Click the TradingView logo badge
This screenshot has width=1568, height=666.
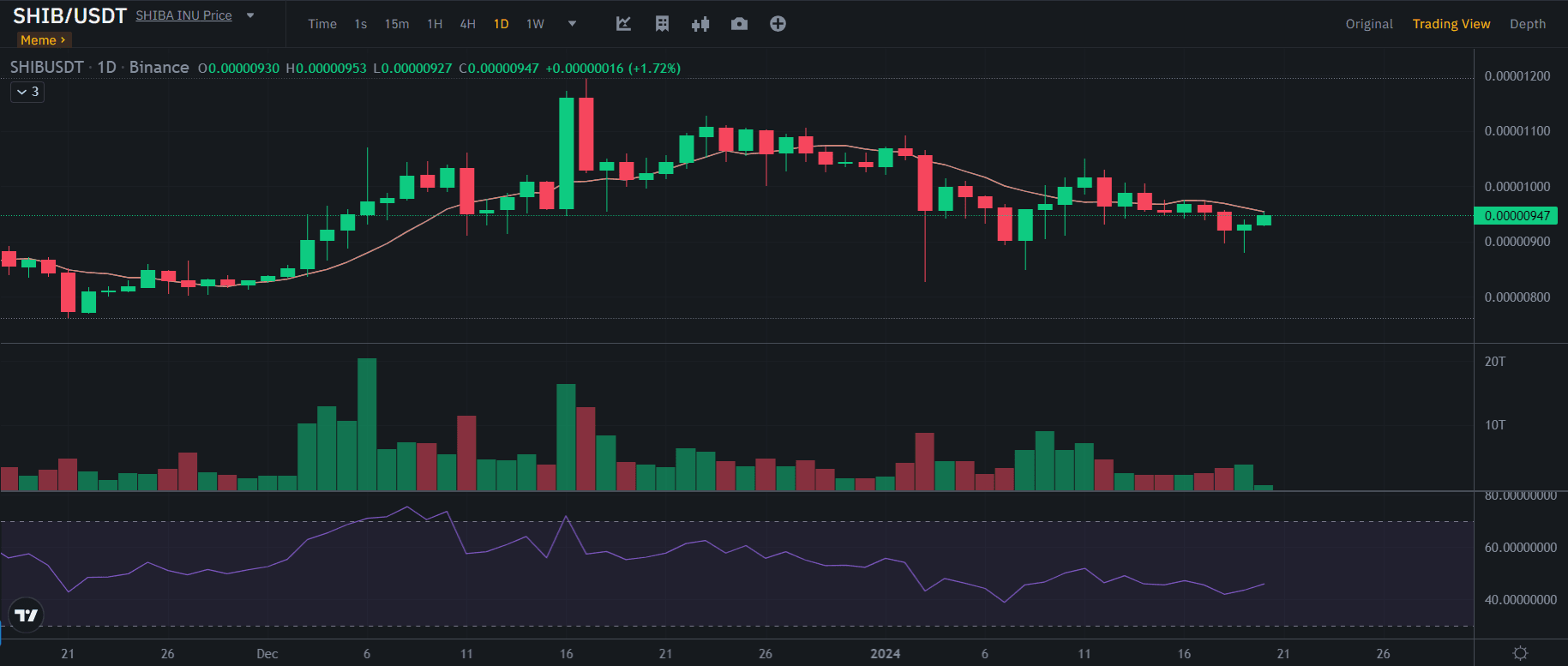tap(27, 615)
